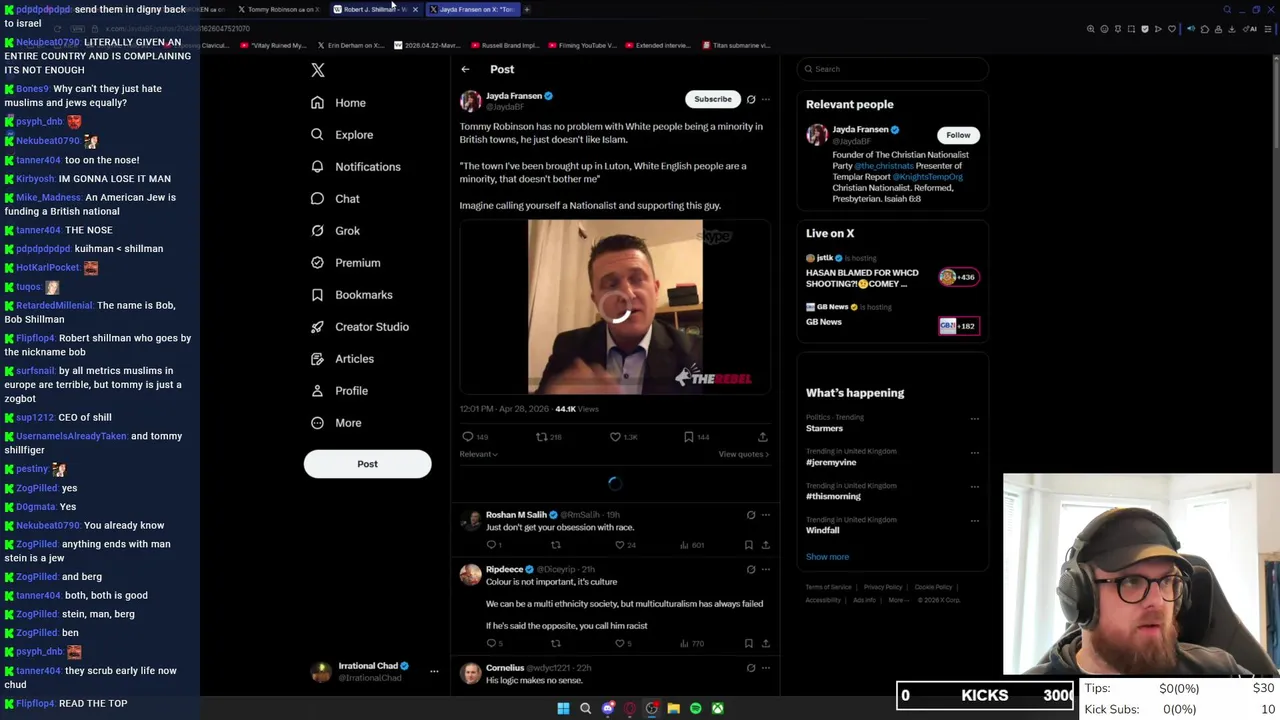This screenshot has width=1280, height=720.
Task: Go back with the arrow beside Post
Action: pyautogui.click(x=465, y=69)
